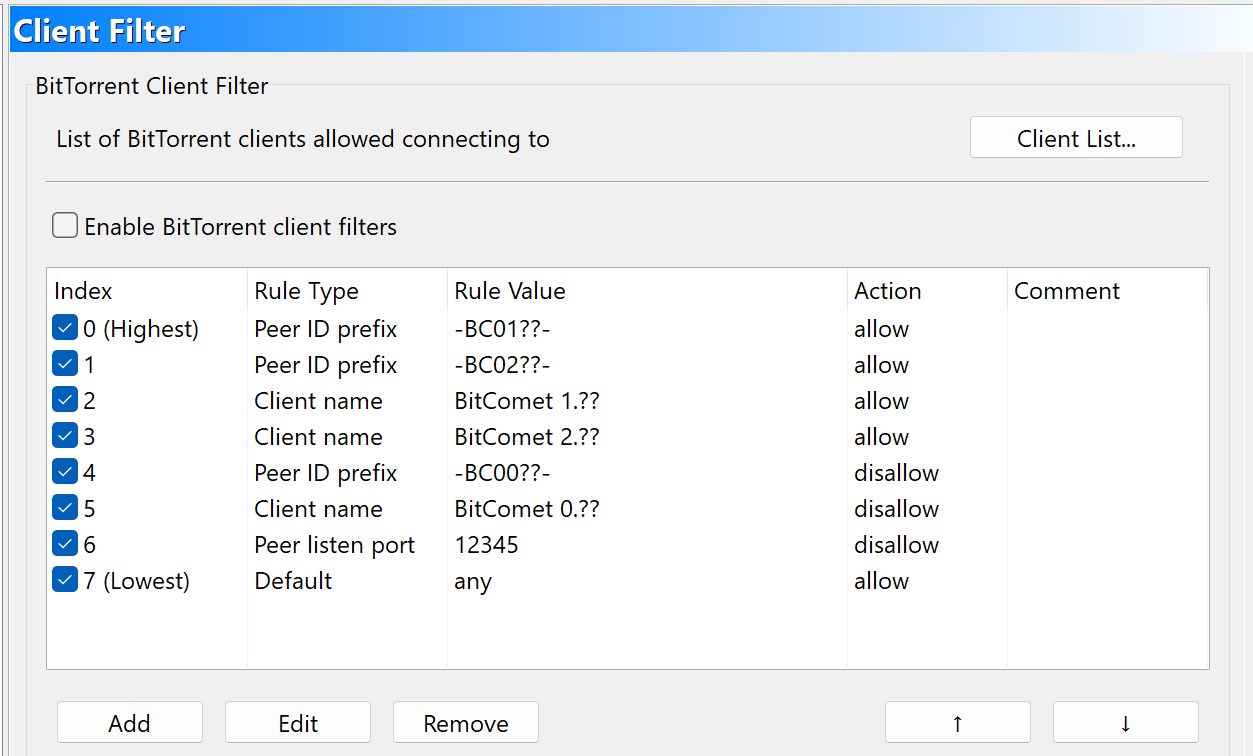Click Peer ID prefix in row 1
The image size is (1253, 756).
(x=326, y=365)
